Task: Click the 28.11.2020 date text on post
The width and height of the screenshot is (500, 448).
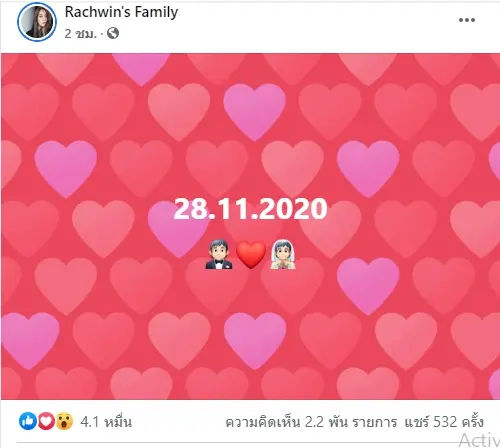Action: [250, 209]
